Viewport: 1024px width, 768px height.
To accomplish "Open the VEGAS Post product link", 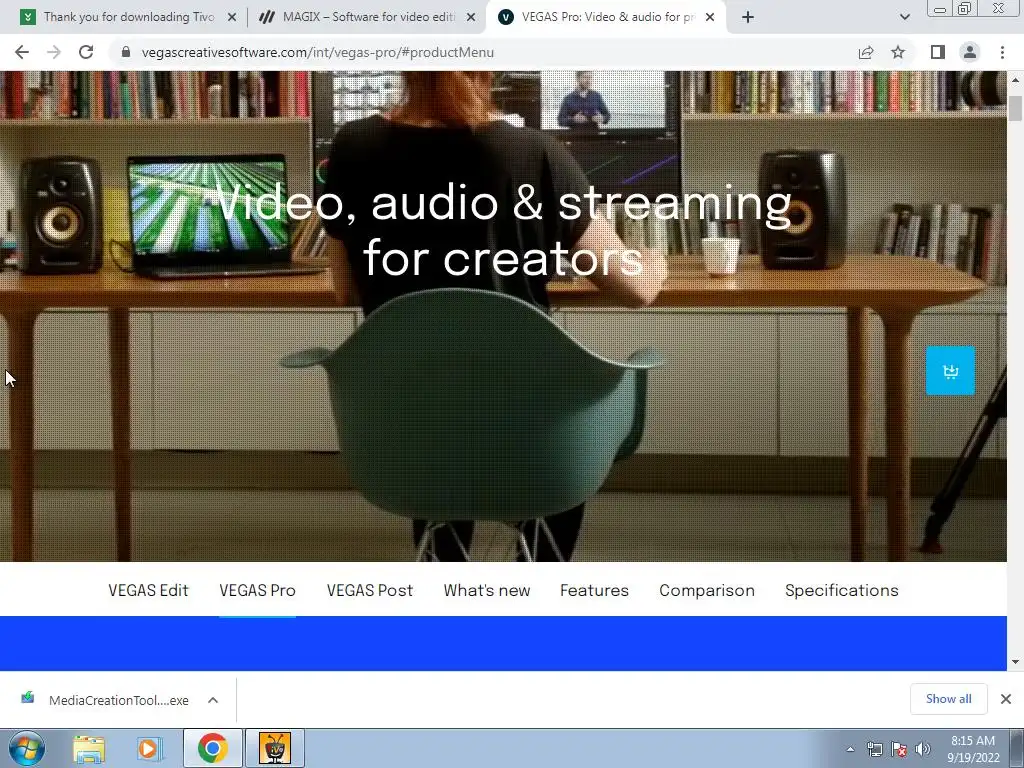I will [370, 590].
